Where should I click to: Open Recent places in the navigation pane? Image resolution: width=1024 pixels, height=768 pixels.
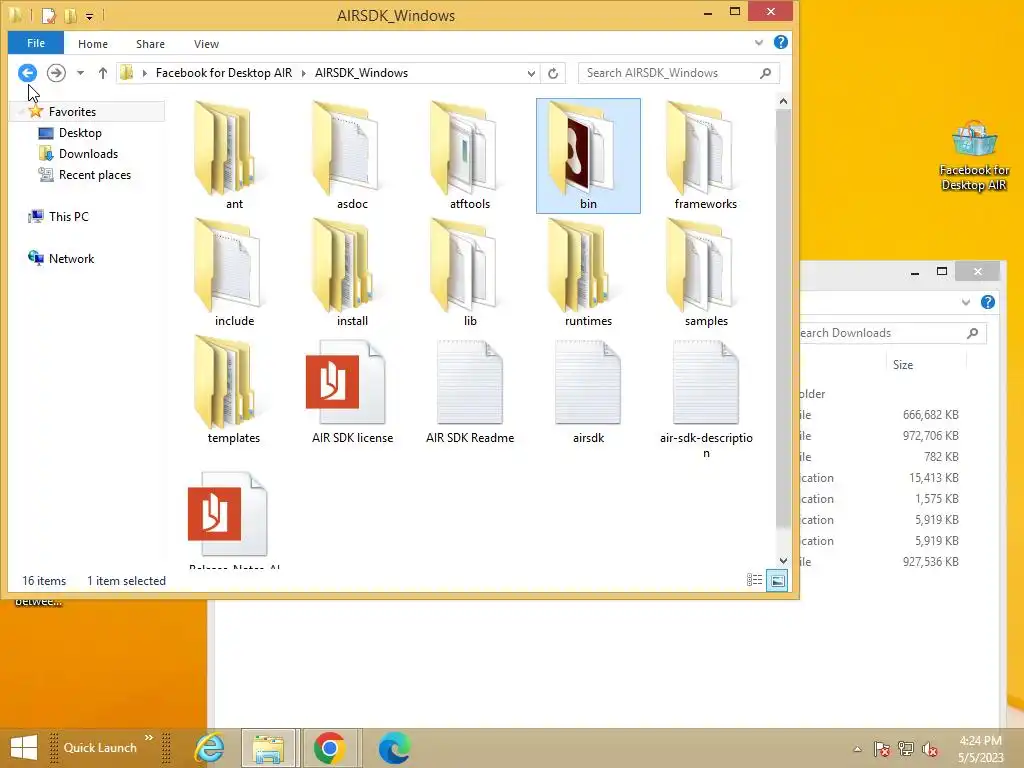click(95, 174)
